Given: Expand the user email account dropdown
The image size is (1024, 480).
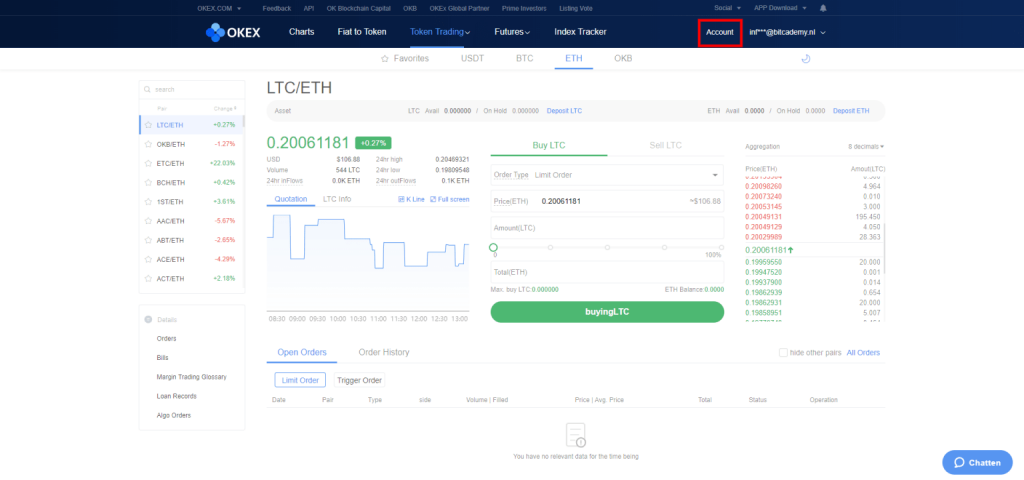Looking at the screenshot, I should coord(788,32).
